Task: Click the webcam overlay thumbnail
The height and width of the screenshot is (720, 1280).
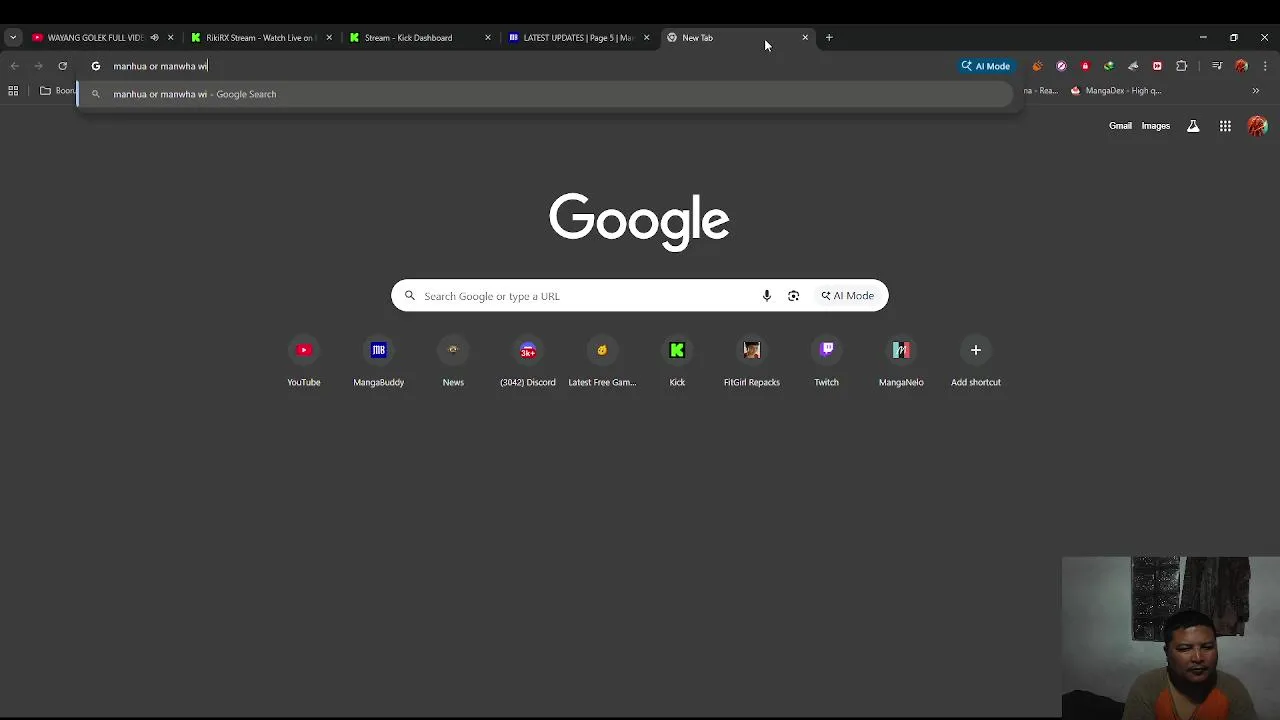Action: coord(1171,638)
